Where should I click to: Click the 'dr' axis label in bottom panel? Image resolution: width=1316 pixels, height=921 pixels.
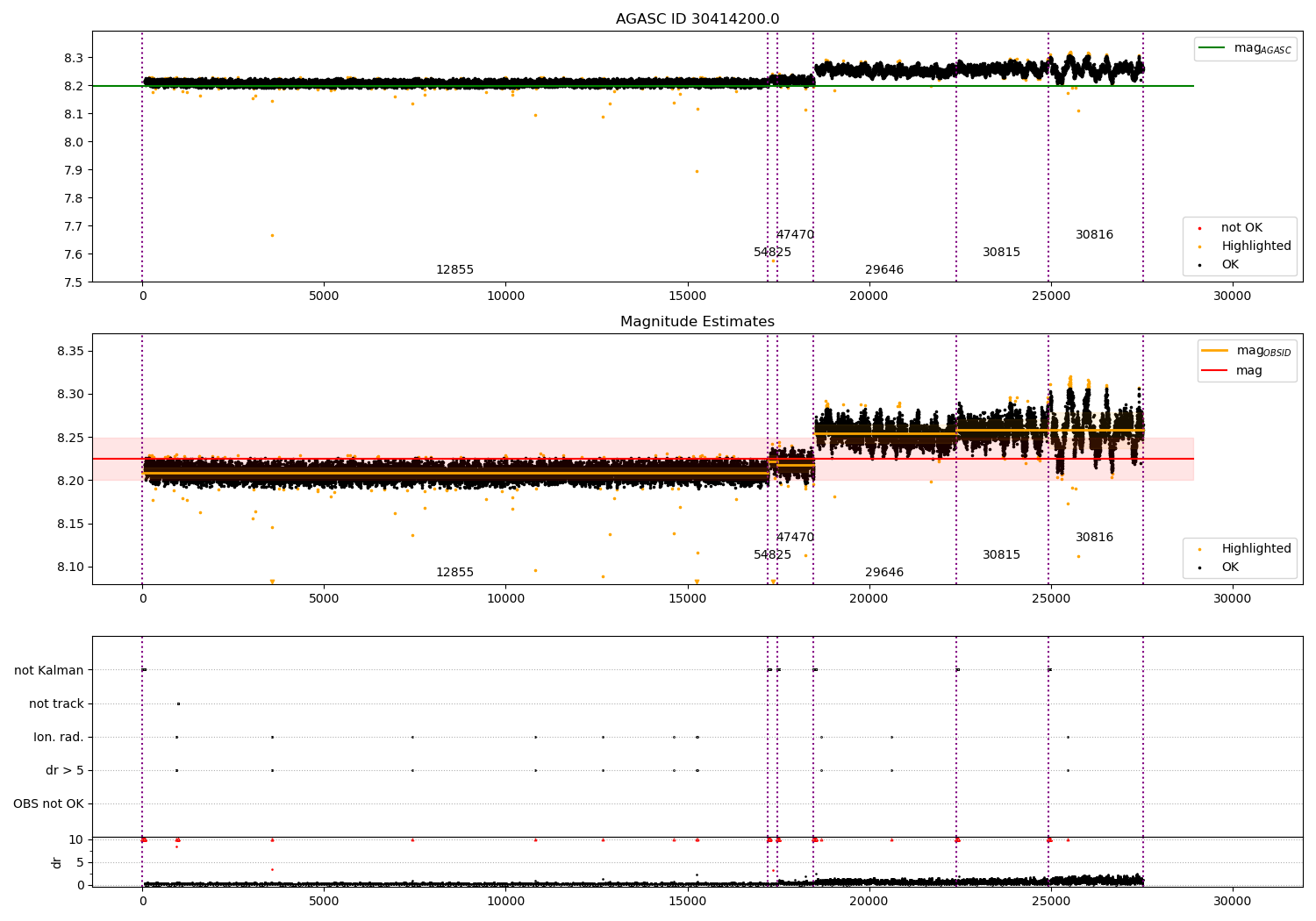click(57, 862)
